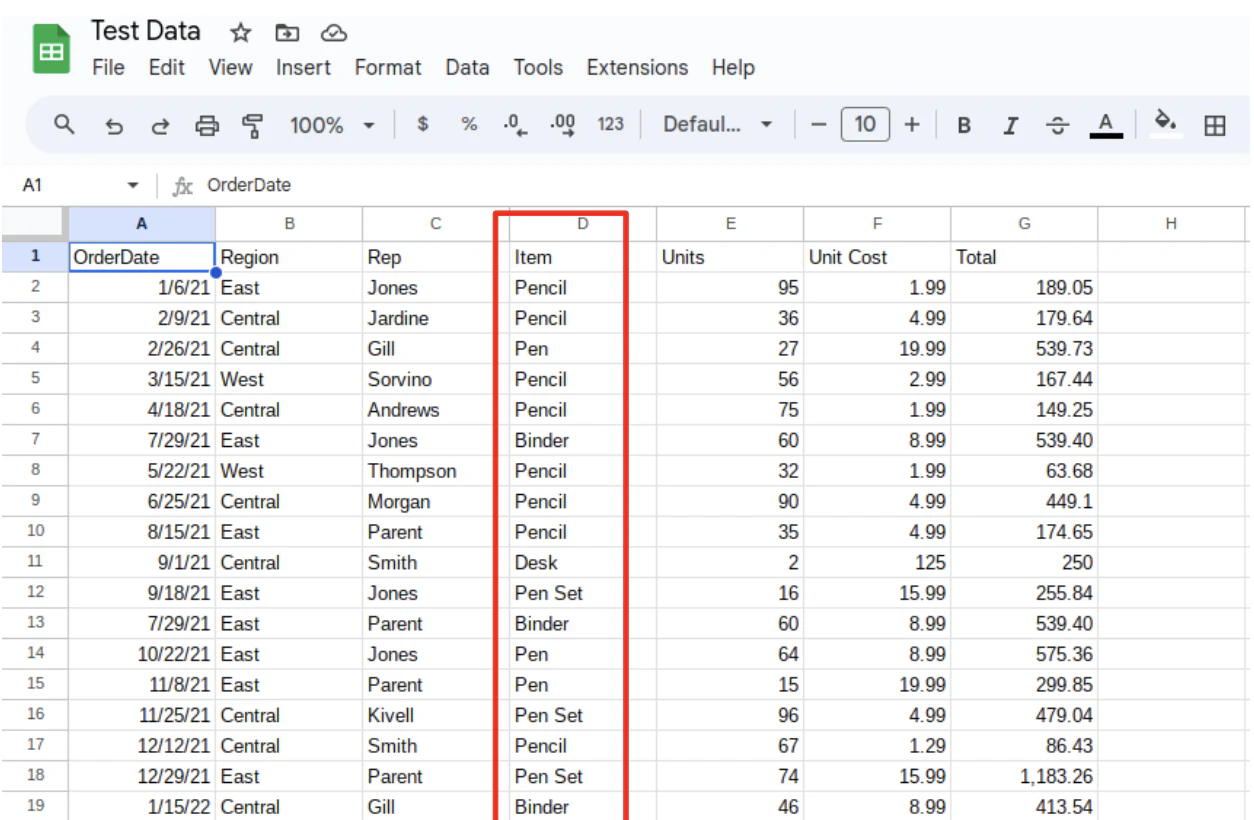Click the select-all corner box
1254x820 pixels.
click(35, 224)
